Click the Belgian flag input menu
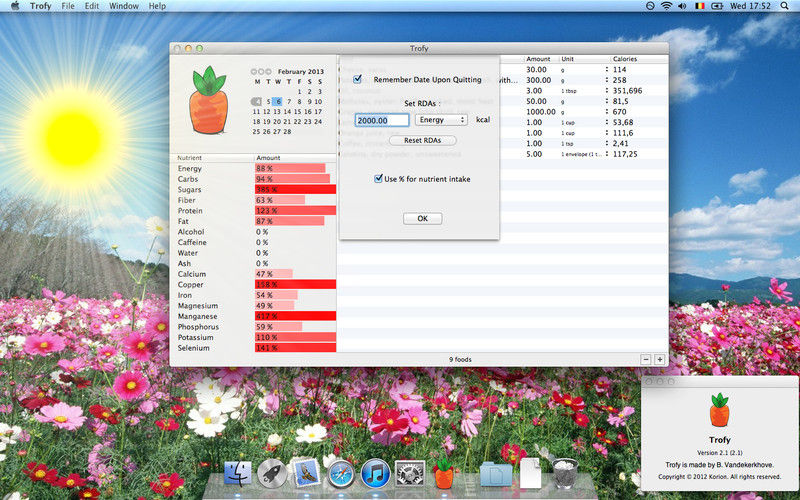The image size is (800, 500). click(699, 6)
